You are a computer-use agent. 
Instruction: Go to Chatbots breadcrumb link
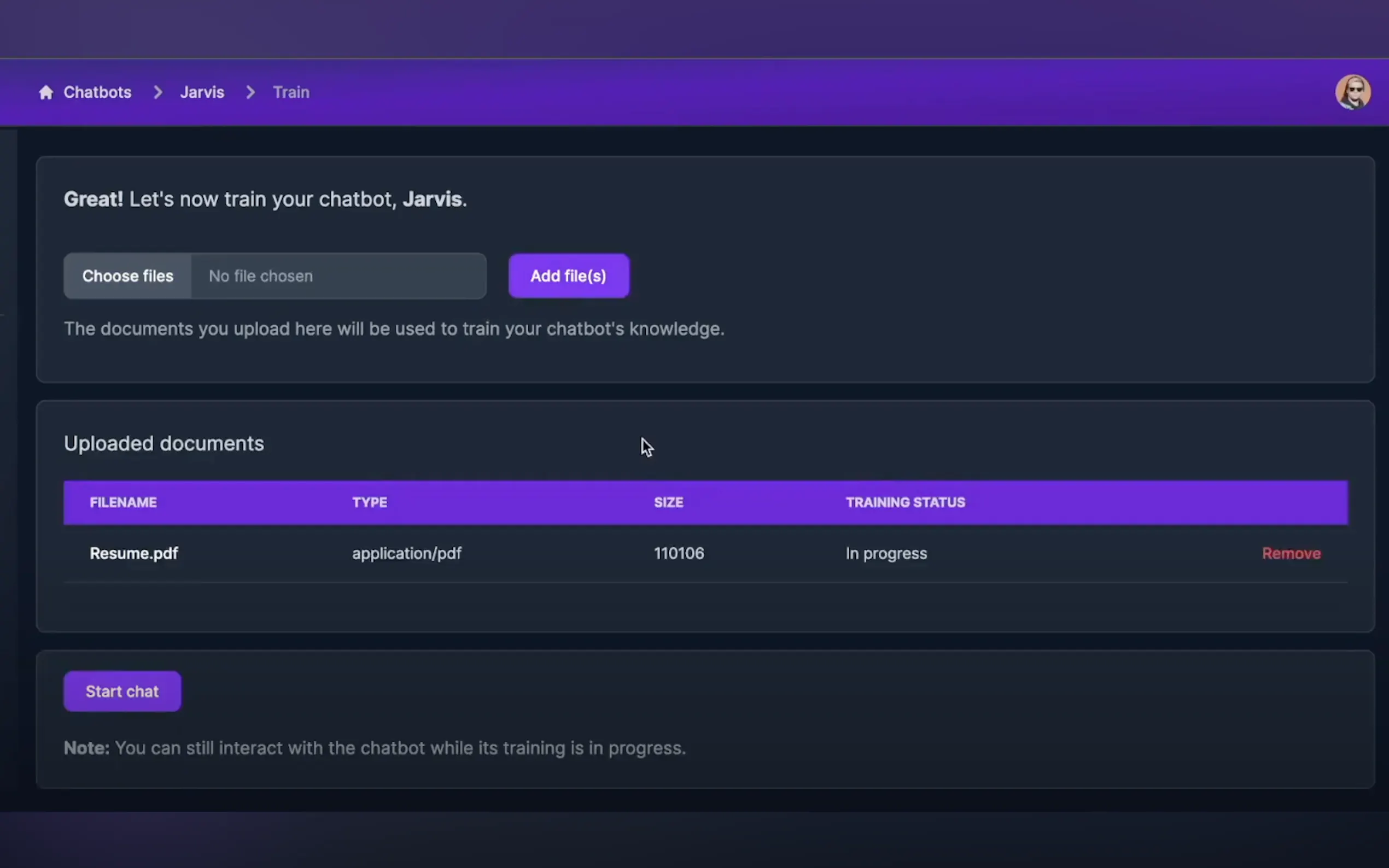pyautogui.click(x=97, y=92)
